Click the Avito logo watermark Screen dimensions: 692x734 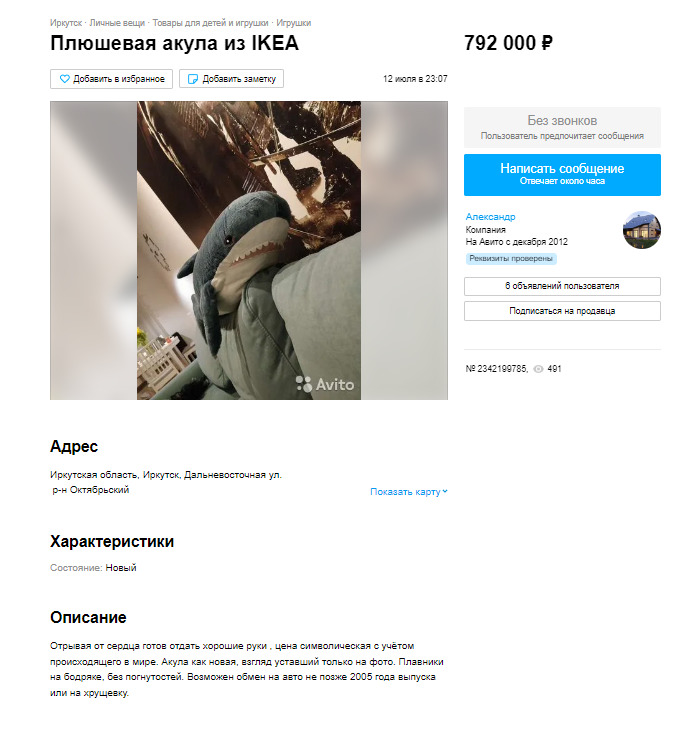(x=324, y=384)
